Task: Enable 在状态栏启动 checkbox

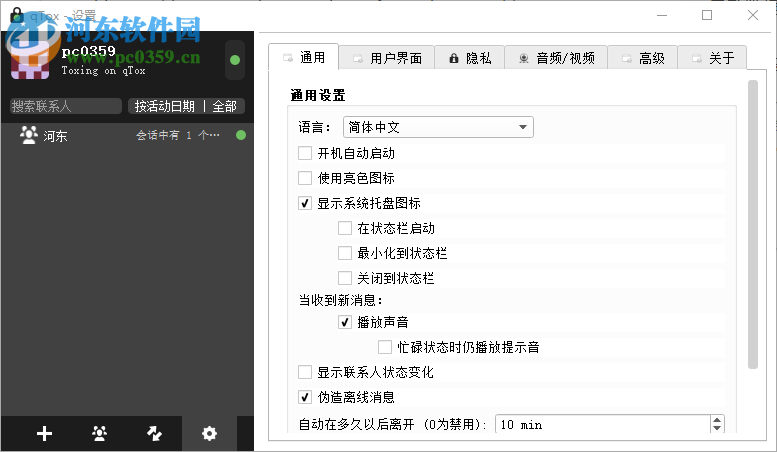Action: 345,228
